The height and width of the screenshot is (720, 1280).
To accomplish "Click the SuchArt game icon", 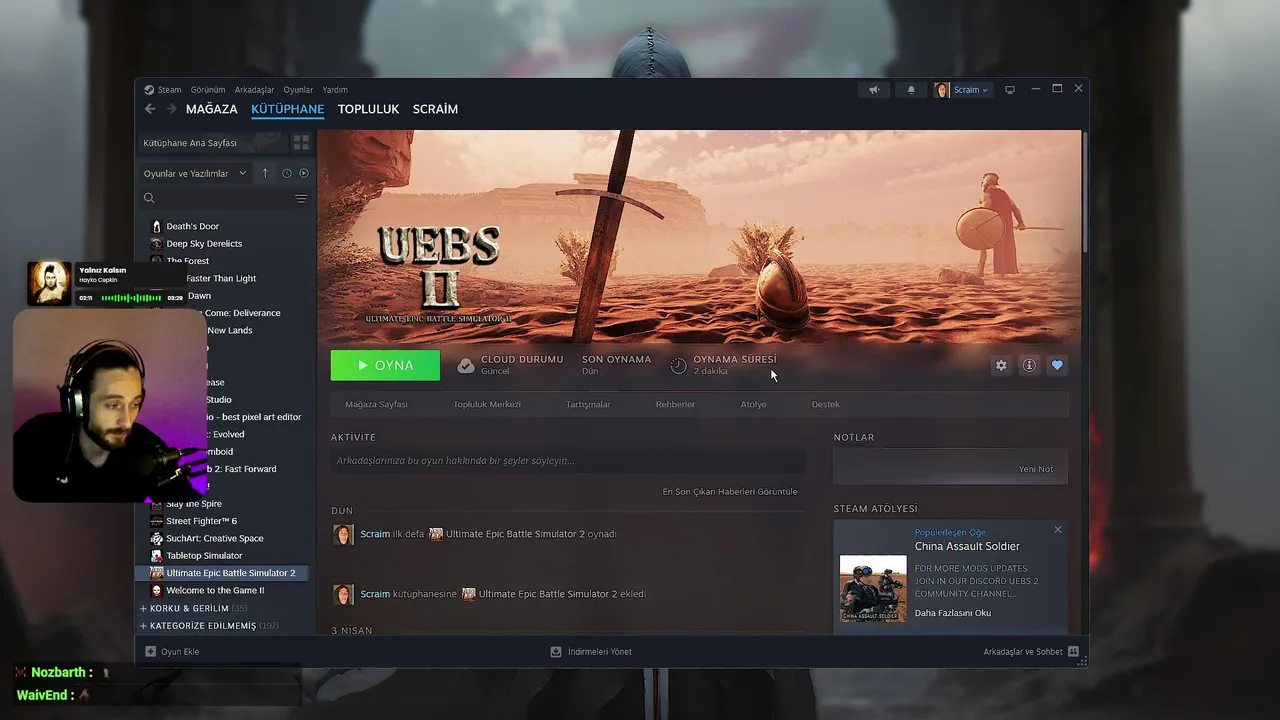I will 156,538.
